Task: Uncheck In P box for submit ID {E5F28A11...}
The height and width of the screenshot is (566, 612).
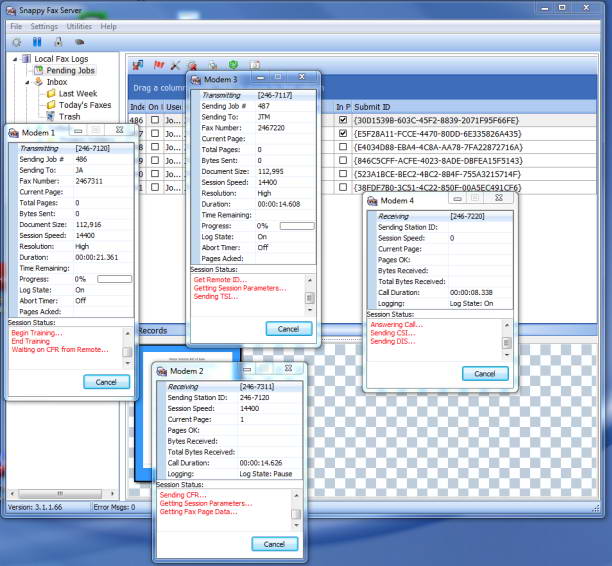Action: pos(343,133)
